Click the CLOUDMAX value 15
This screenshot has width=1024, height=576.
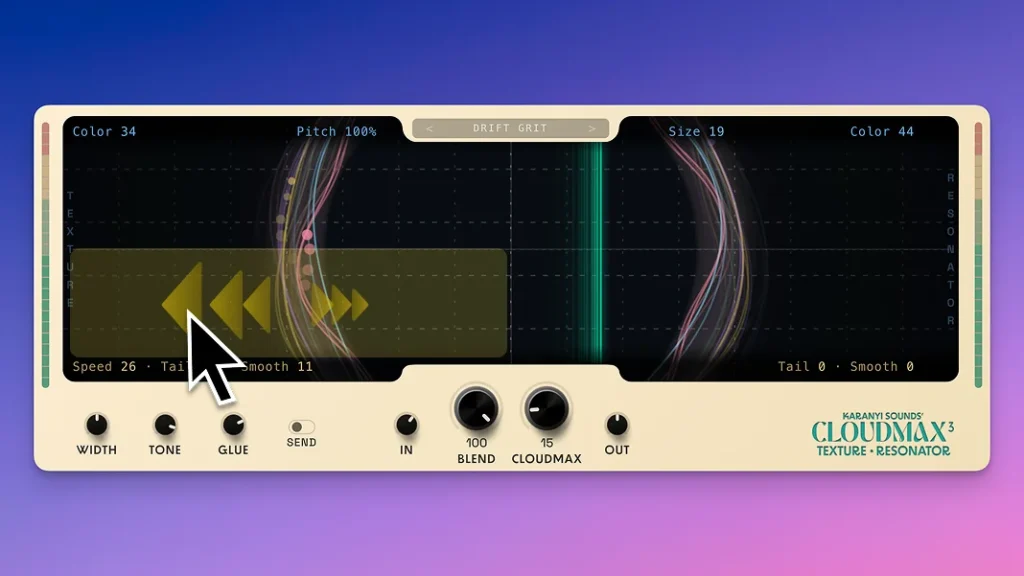point(546,443)
